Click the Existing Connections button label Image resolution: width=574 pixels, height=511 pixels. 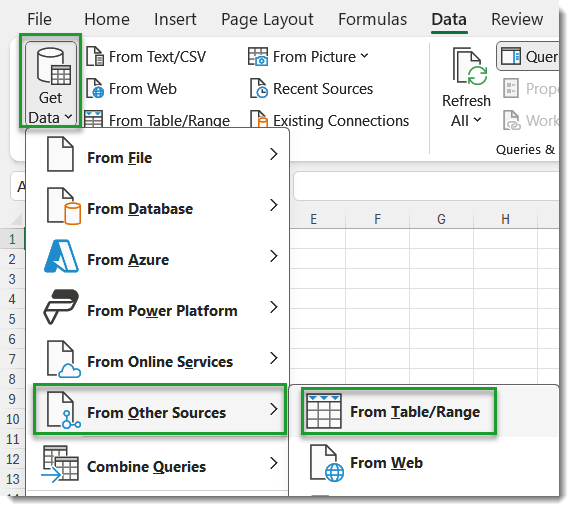[341, 121]
